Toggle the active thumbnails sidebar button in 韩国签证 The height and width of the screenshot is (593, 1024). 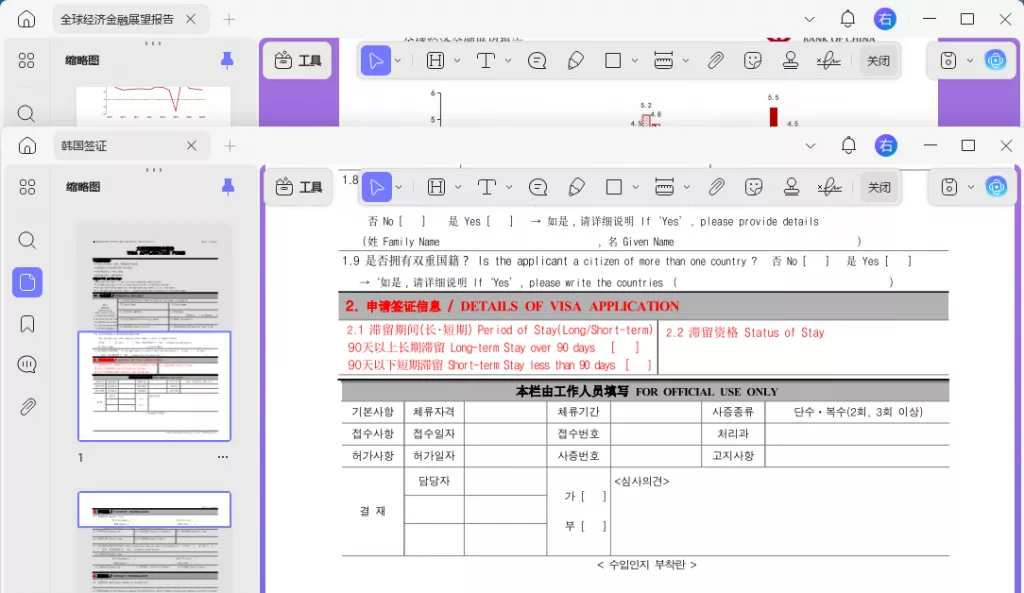(27, 282)
